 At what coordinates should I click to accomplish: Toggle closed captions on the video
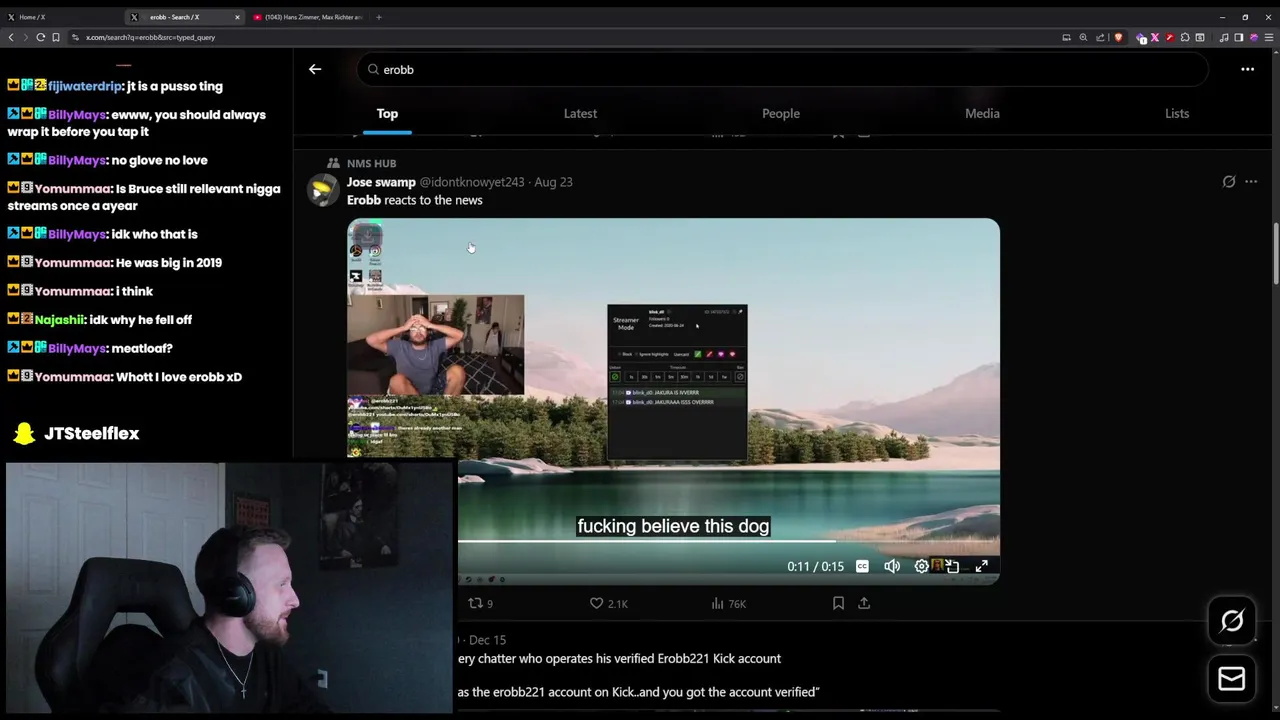862,566
